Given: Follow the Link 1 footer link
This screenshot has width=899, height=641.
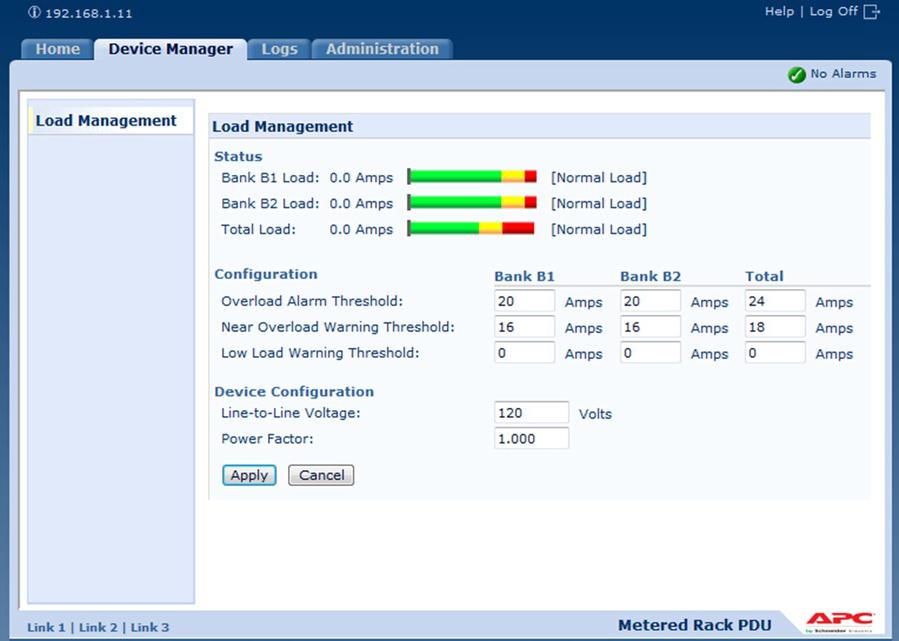Looking at the screenshot, I should pyautogui.click(x=46, y=627).
